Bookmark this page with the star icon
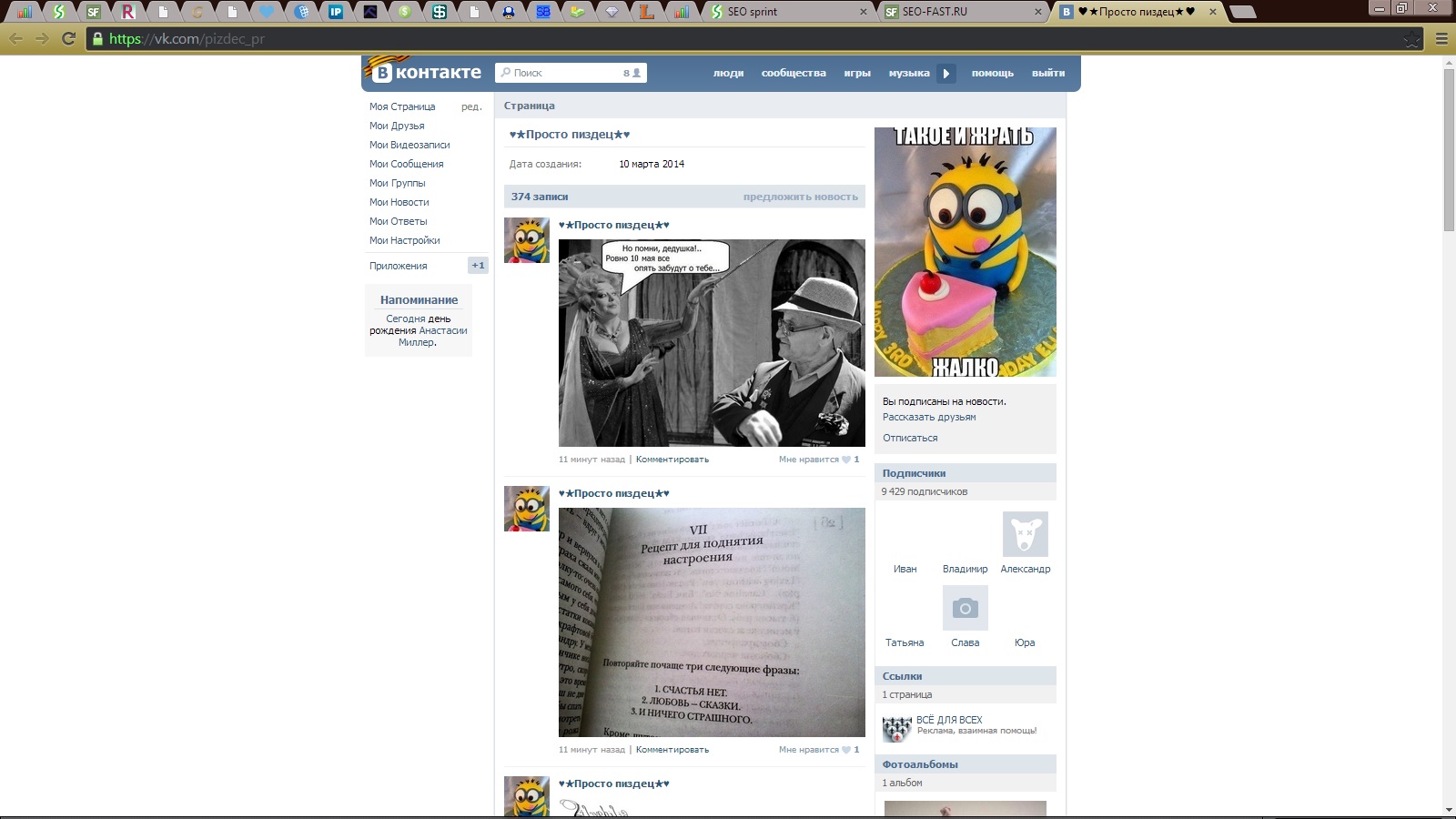The height and width of the screenshot is (819, 1456). click(1411, 39)
